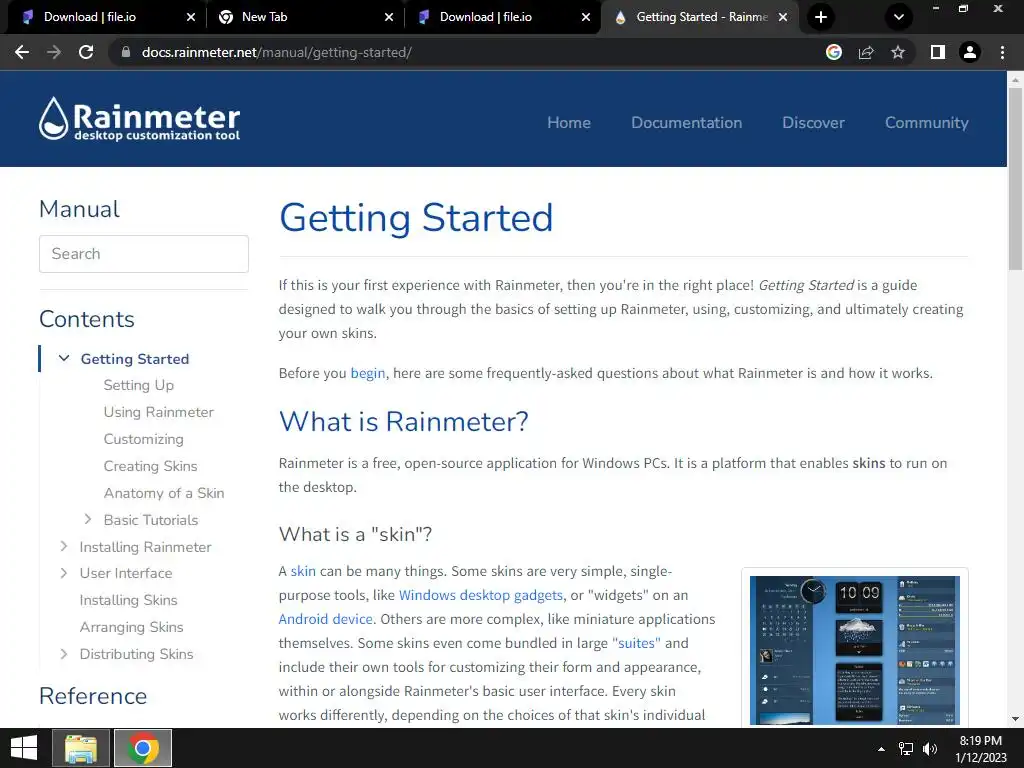Open the taskbar clock and date
This screenshot has width=1024, height=768.
[981, 748]
